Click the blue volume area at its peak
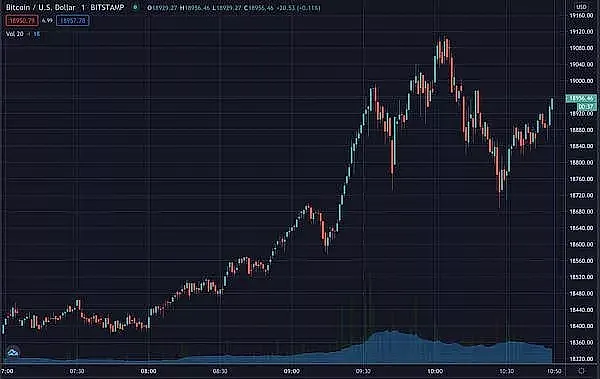The image size is (600, 379). (x=392, y=346)
